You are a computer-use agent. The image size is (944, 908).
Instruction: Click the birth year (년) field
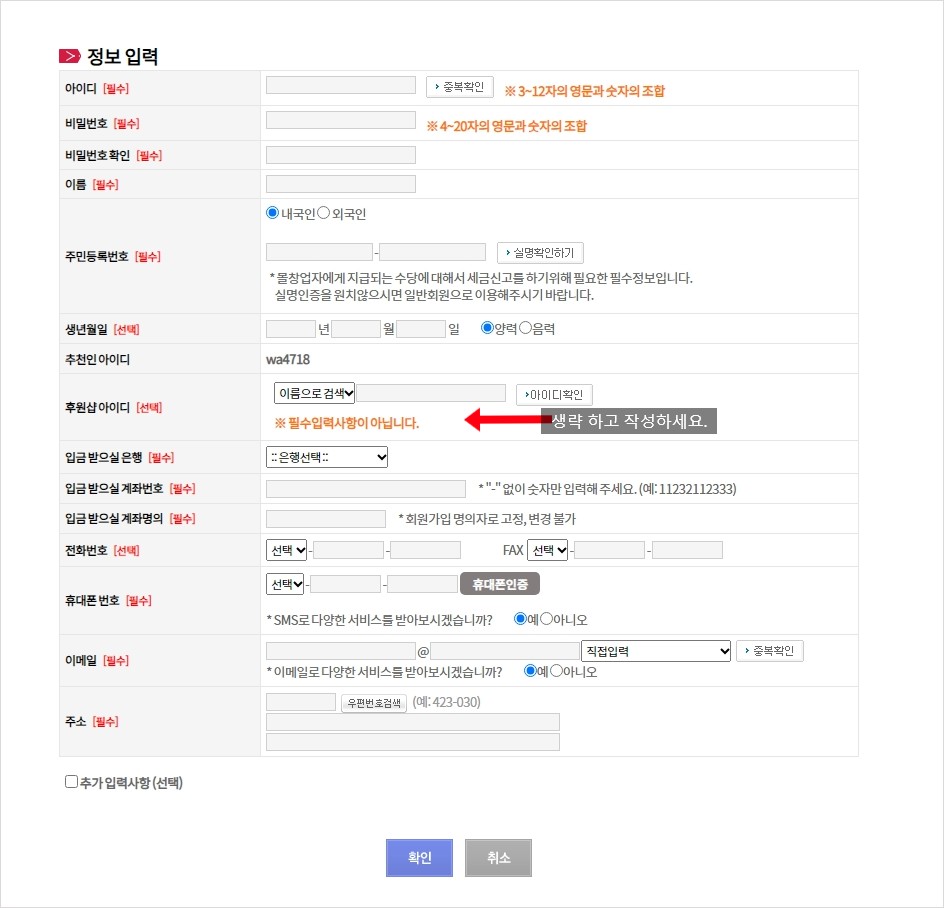pos(291,329)
